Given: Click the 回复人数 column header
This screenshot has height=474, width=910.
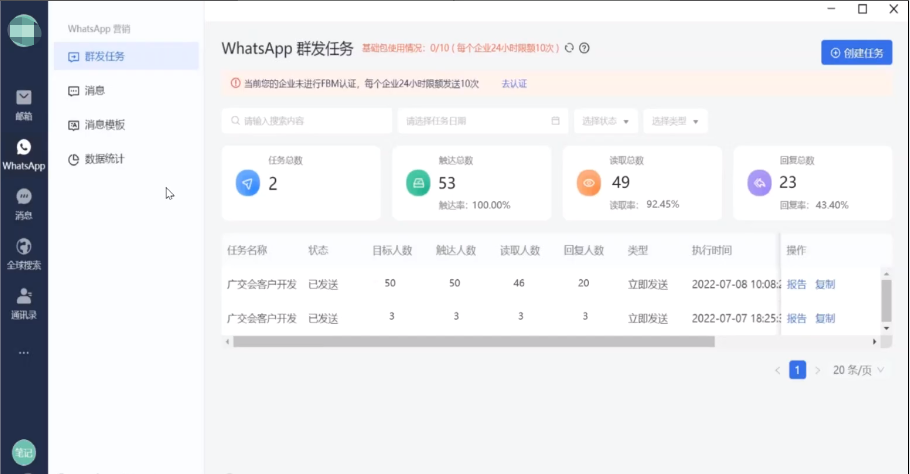Looking at the screenshot, I should (584, 251).
